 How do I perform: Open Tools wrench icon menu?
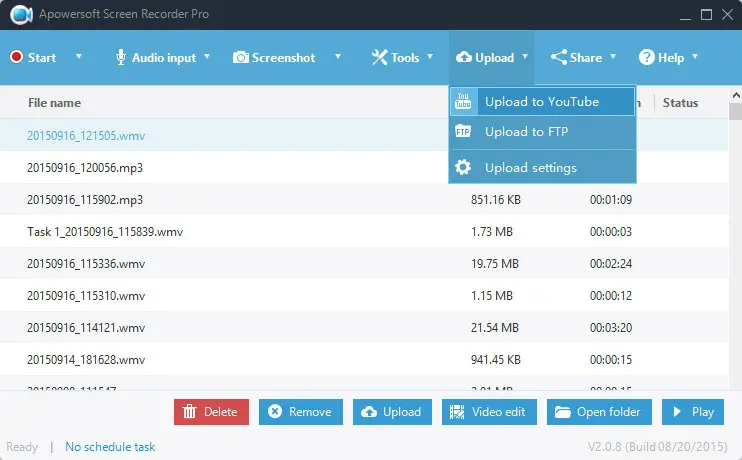[x=379, y=57]
